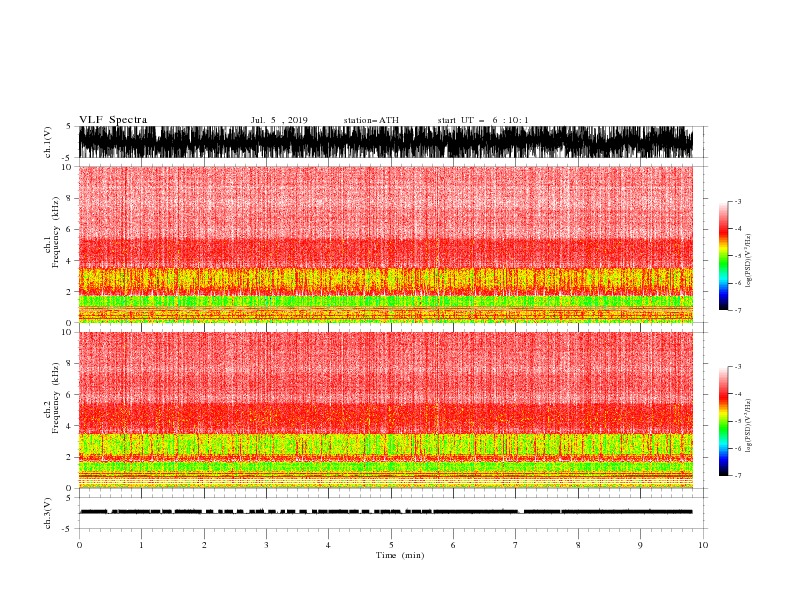Click the time axis tick label '10'

coord(703,545)
